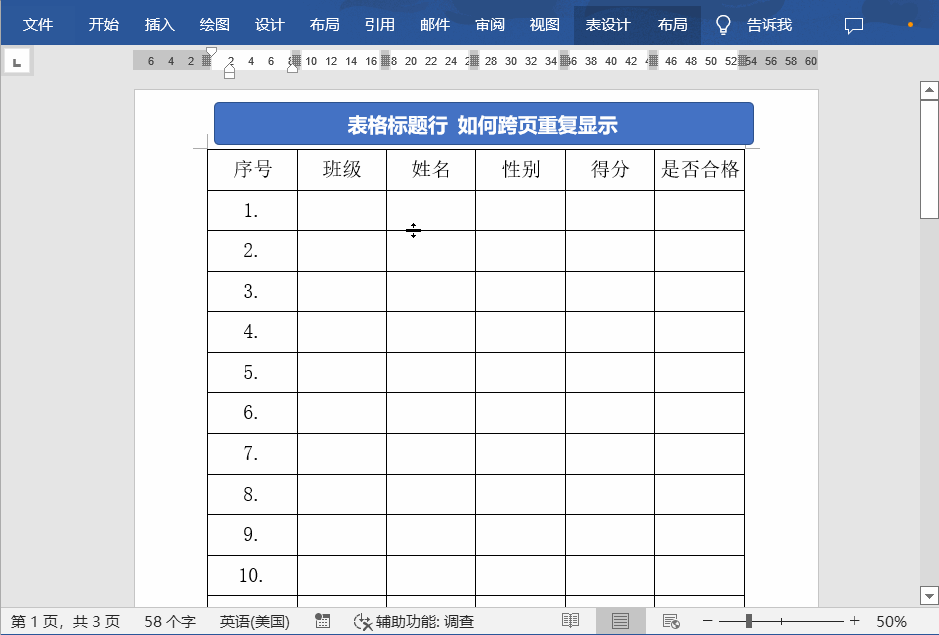Viewport: 939px width, 635px height.
Task: Click the zoom in plus button
Action: pos(855,621)
